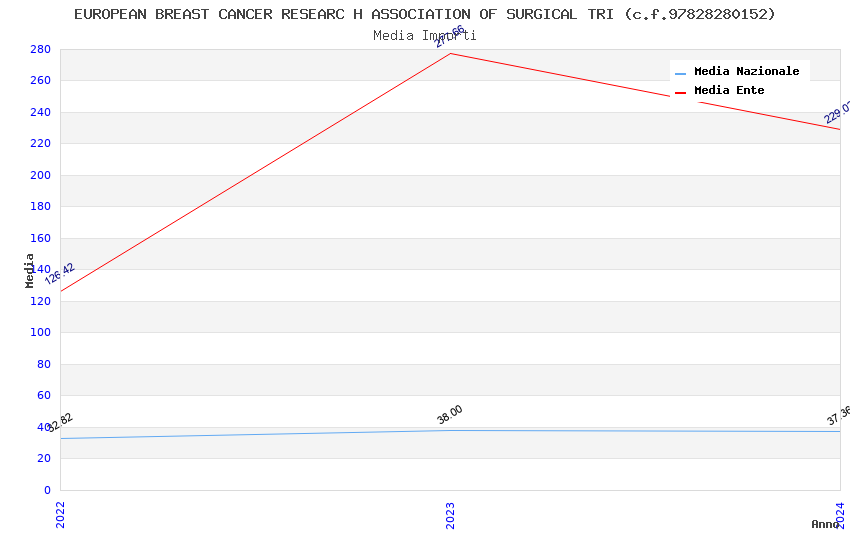Screen dimensions: 850x550
Task: Click the Anno x-axis title
Action: point(825,524)
